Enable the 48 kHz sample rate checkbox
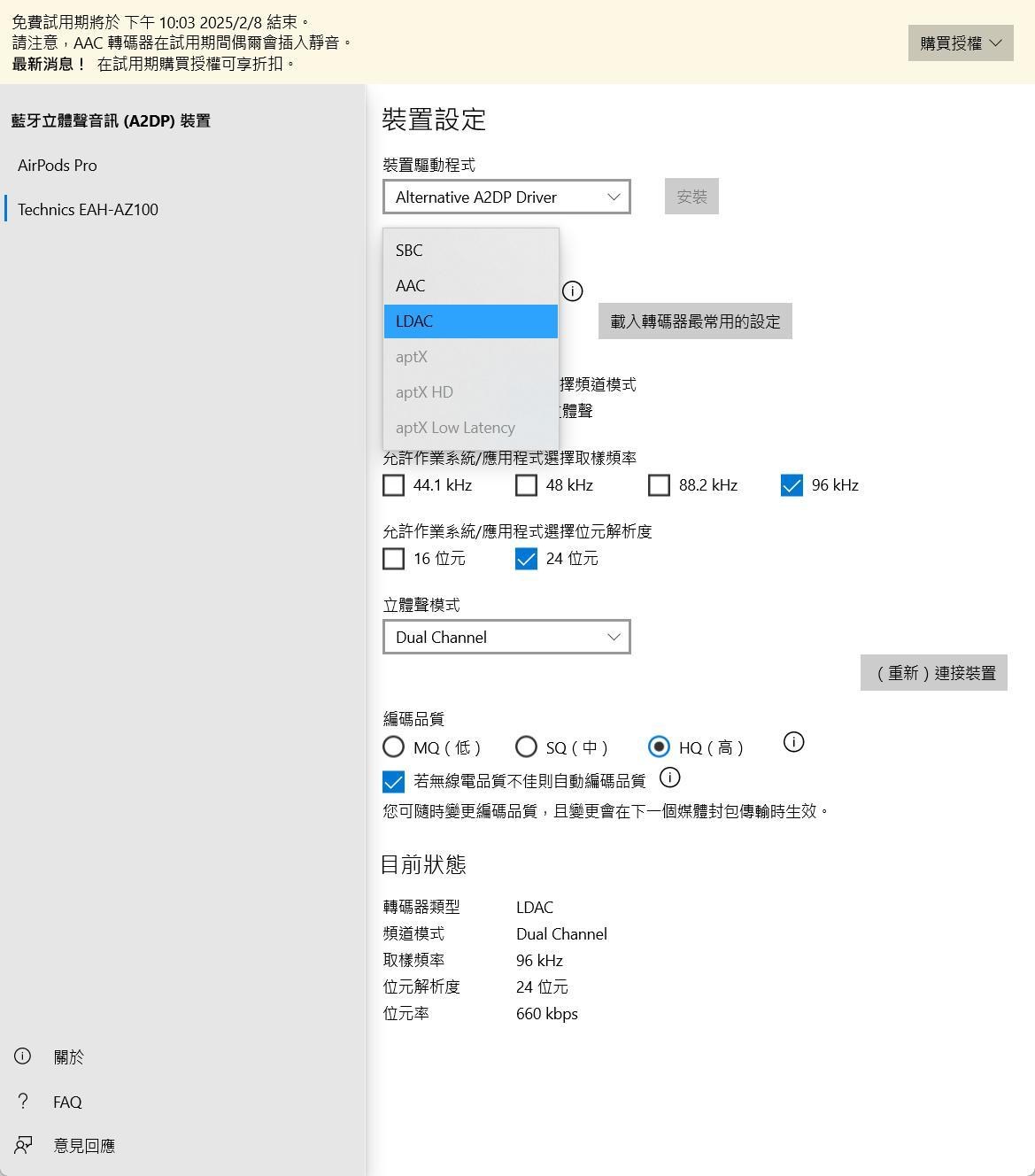Viewport: 1035px width, 1176px height. coord(526,485)
